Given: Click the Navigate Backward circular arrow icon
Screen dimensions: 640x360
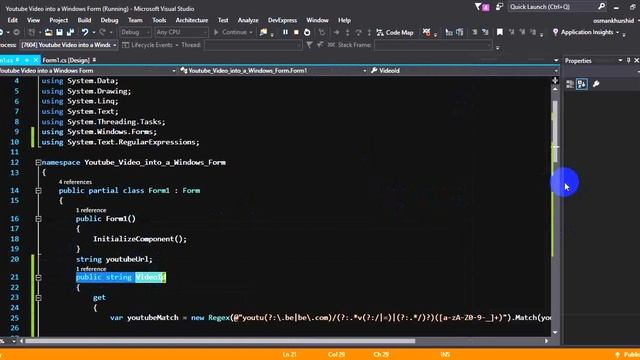Looking at the screenshot, I should [x=1, y=32].
